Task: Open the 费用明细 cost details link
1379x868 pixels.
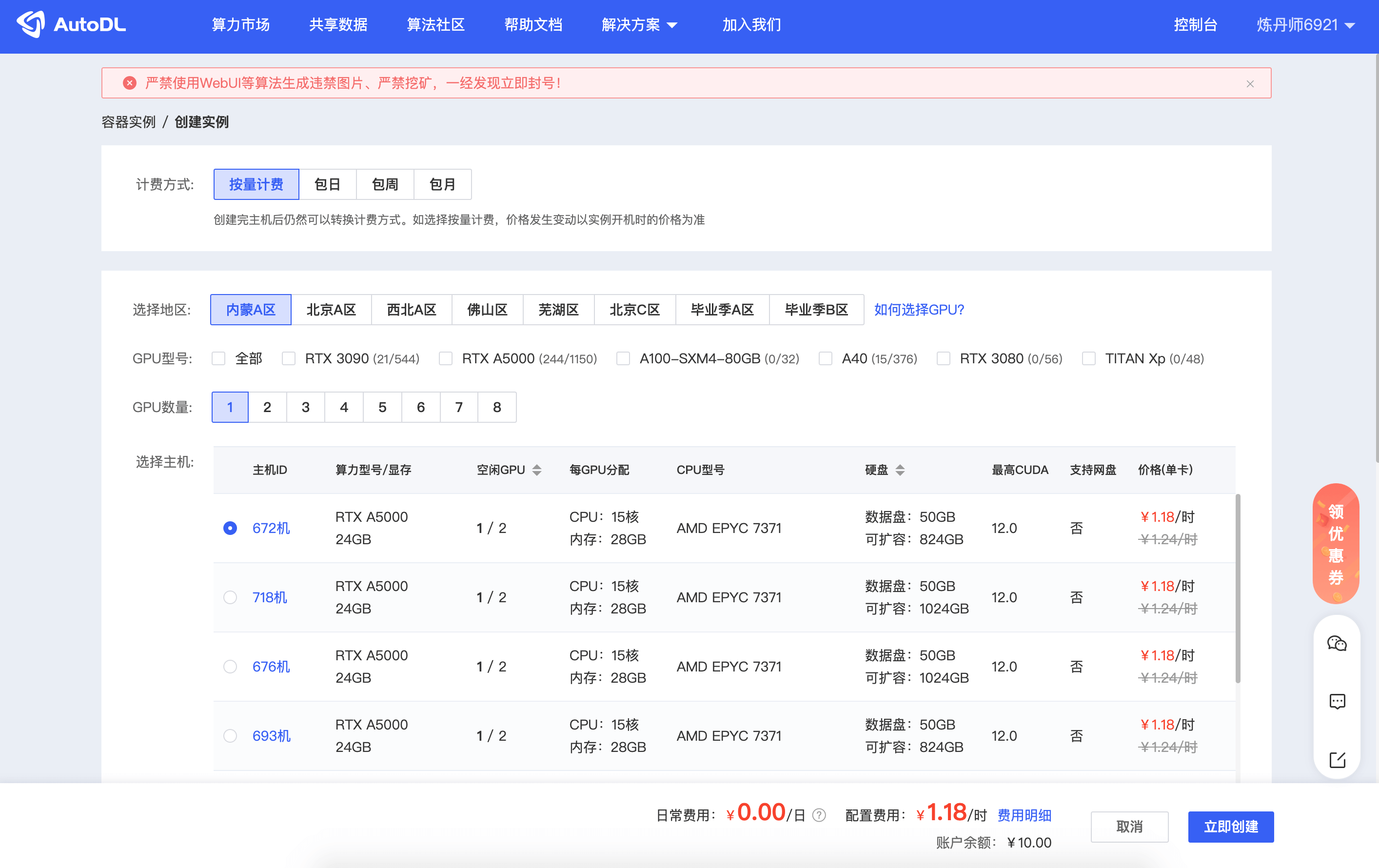Action: click(1024, 815)
